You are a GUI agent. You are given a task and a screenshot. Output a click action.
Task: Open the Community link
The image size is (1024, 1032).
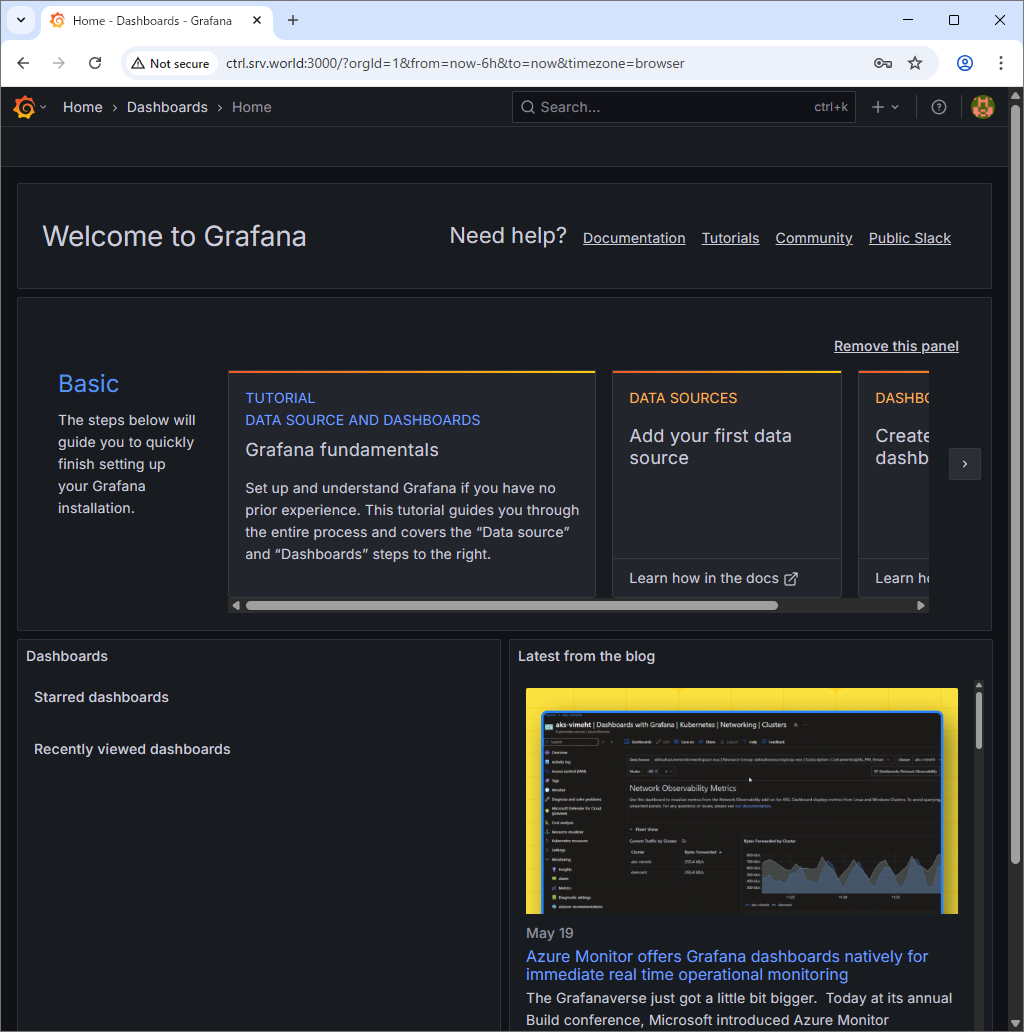pos(814,238)
